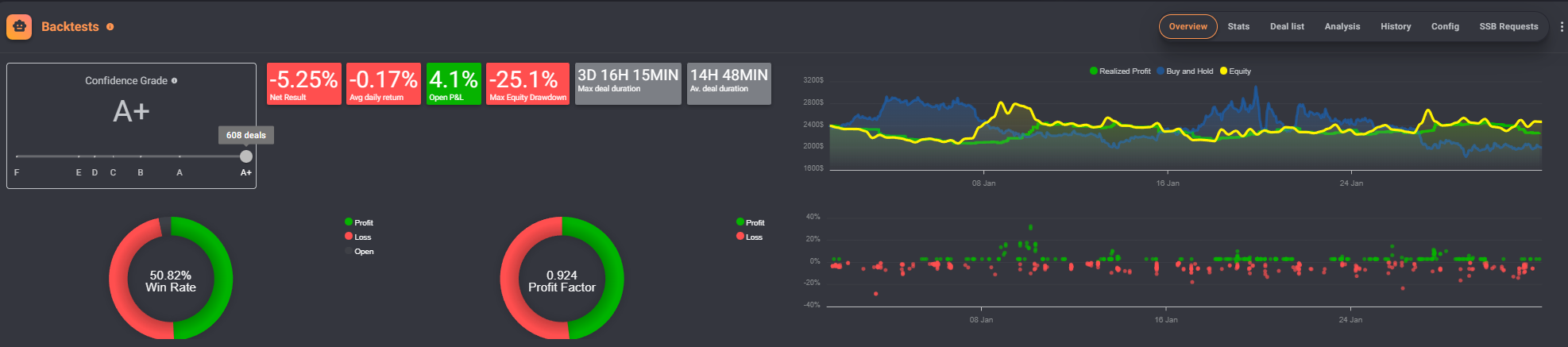Image resolution: width=1568 pixels, height=347 pixels.
Task: Select the Overview tab
Action: click(1188, 27)
